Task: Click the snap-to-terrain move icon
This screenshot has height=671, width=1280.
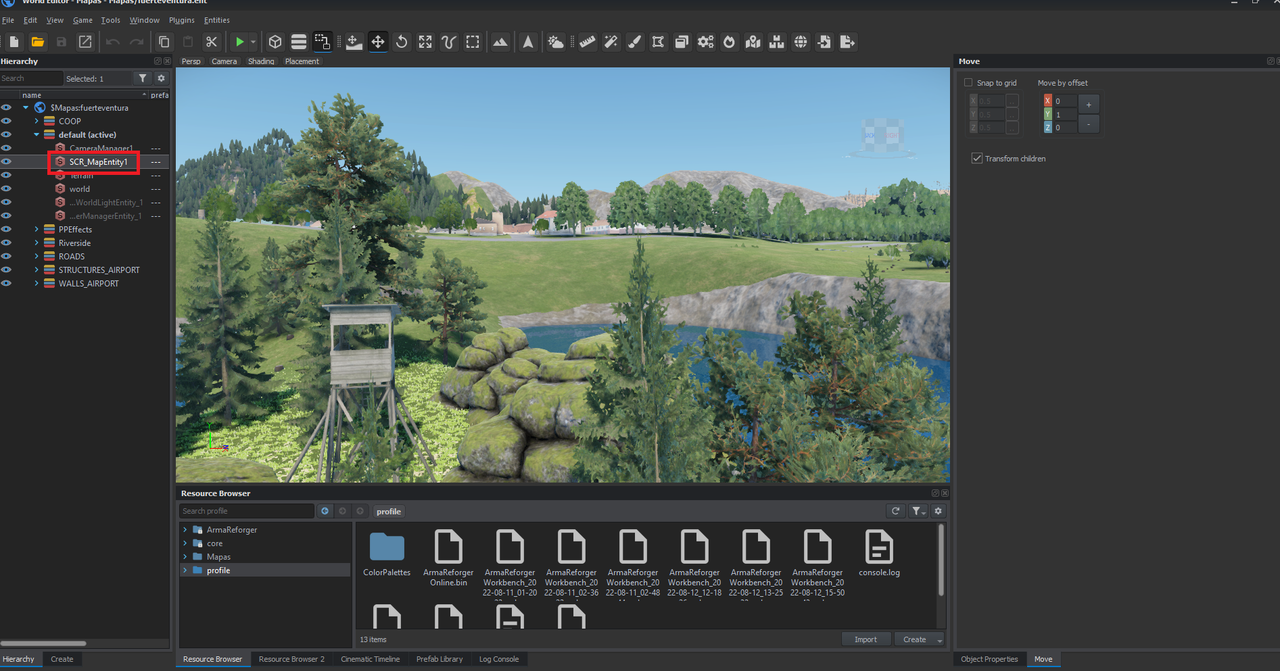Action: pos(354,42)
